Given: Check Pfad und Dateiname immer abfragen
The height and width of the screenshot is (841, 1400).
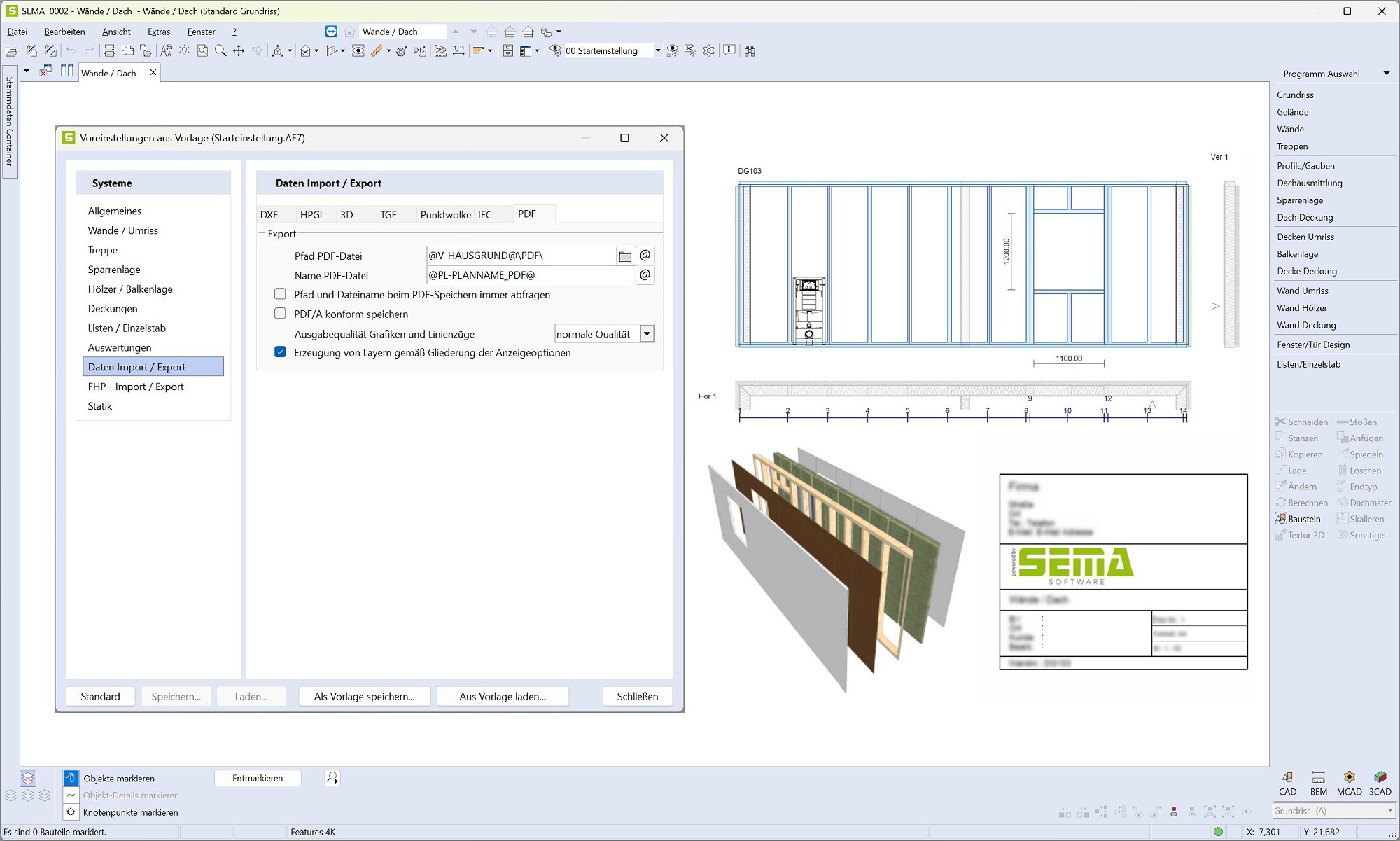Looking at the screenshot, I should point(280,294).
